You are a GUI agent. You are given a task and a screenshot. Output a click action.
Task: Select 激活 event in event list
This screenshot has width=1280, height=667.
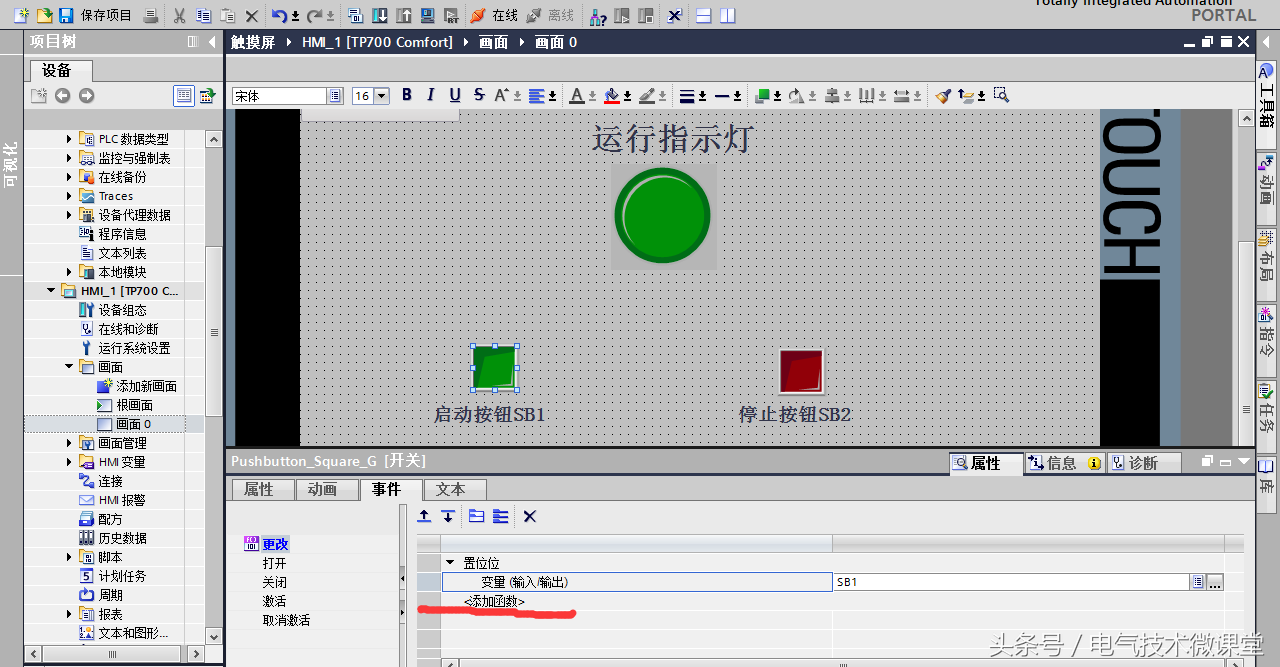tap(274, 601)
